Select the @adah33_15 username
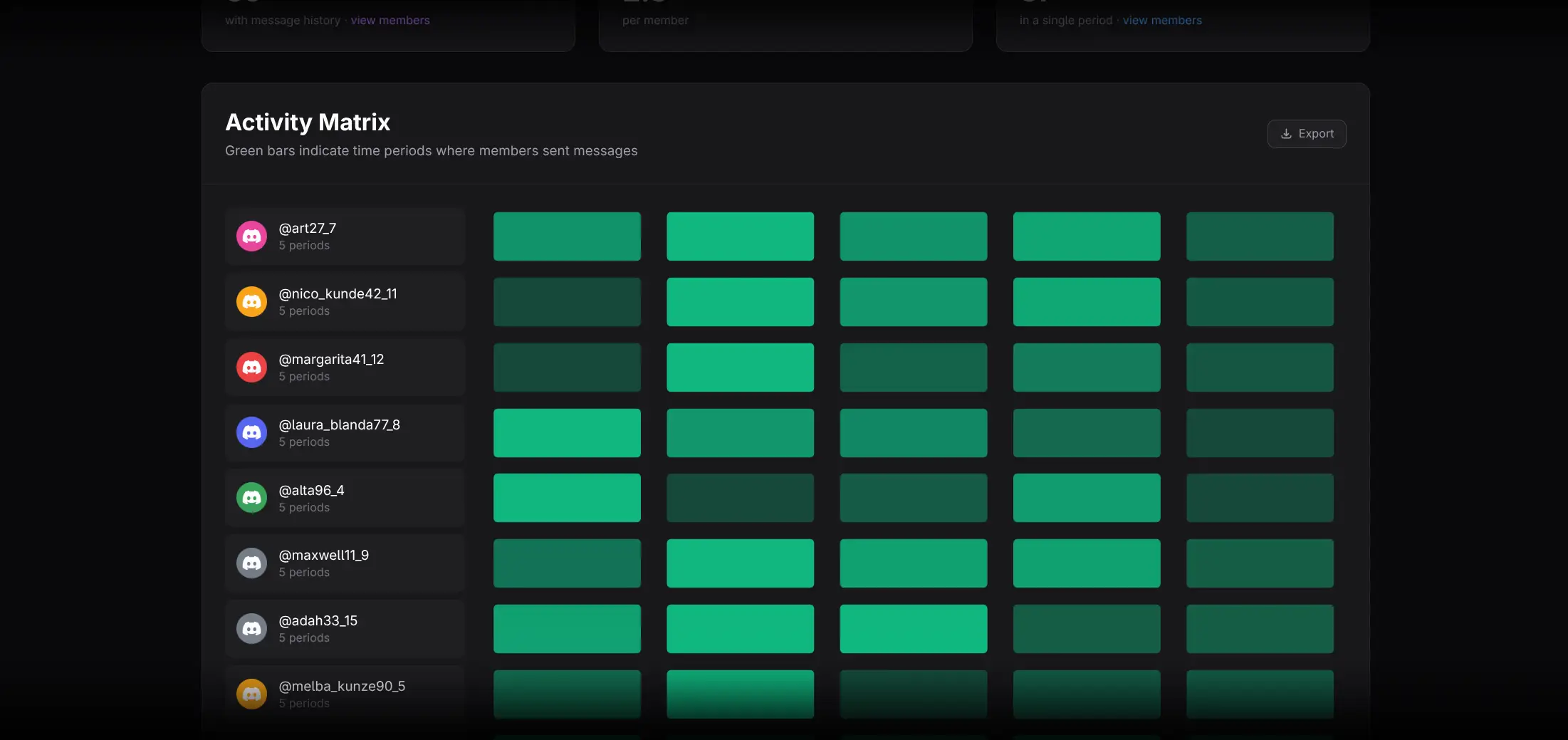The width and height of the screenshot is (1568, 740). coord(318,620)
